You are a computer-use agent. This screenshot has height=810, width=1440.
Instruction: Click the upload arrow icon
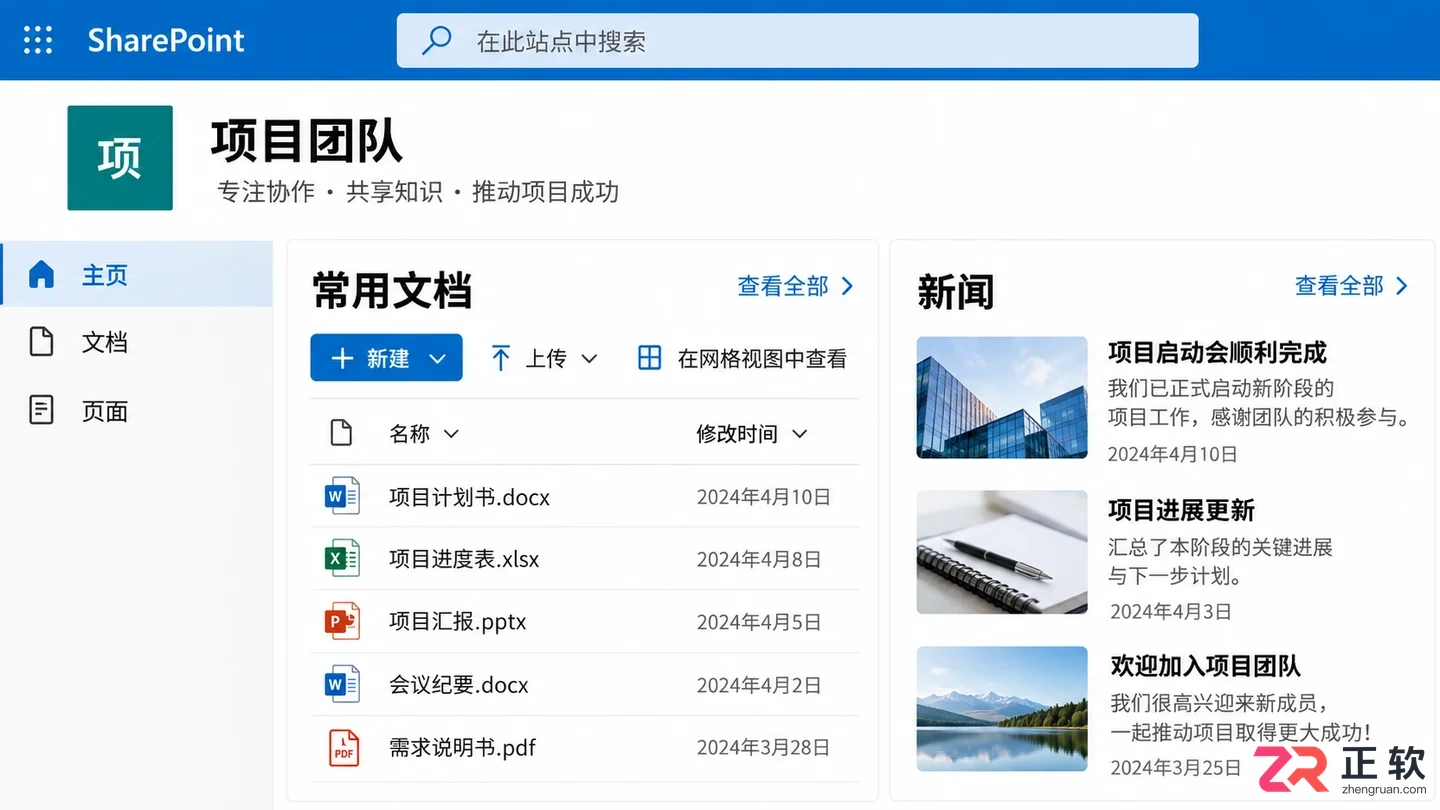pos(501,358)
